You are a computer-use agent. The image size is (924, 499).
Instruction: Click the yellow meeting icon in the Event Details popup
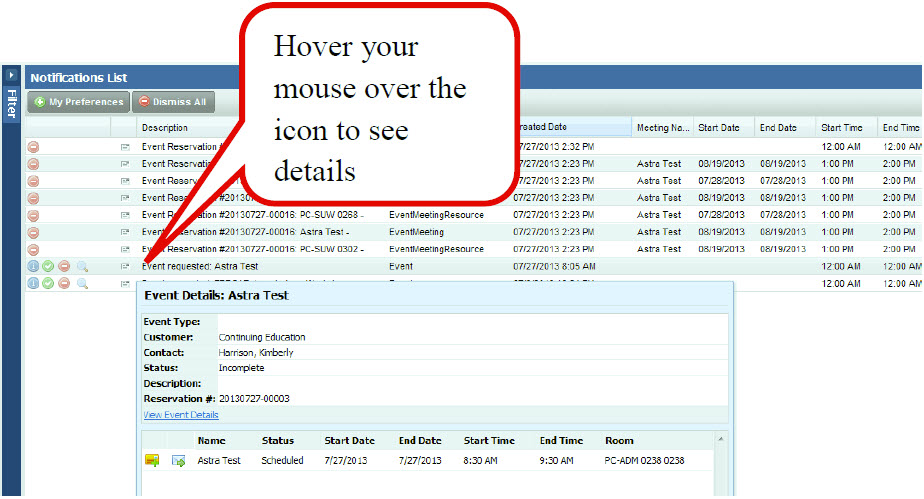tap(152, 460)
